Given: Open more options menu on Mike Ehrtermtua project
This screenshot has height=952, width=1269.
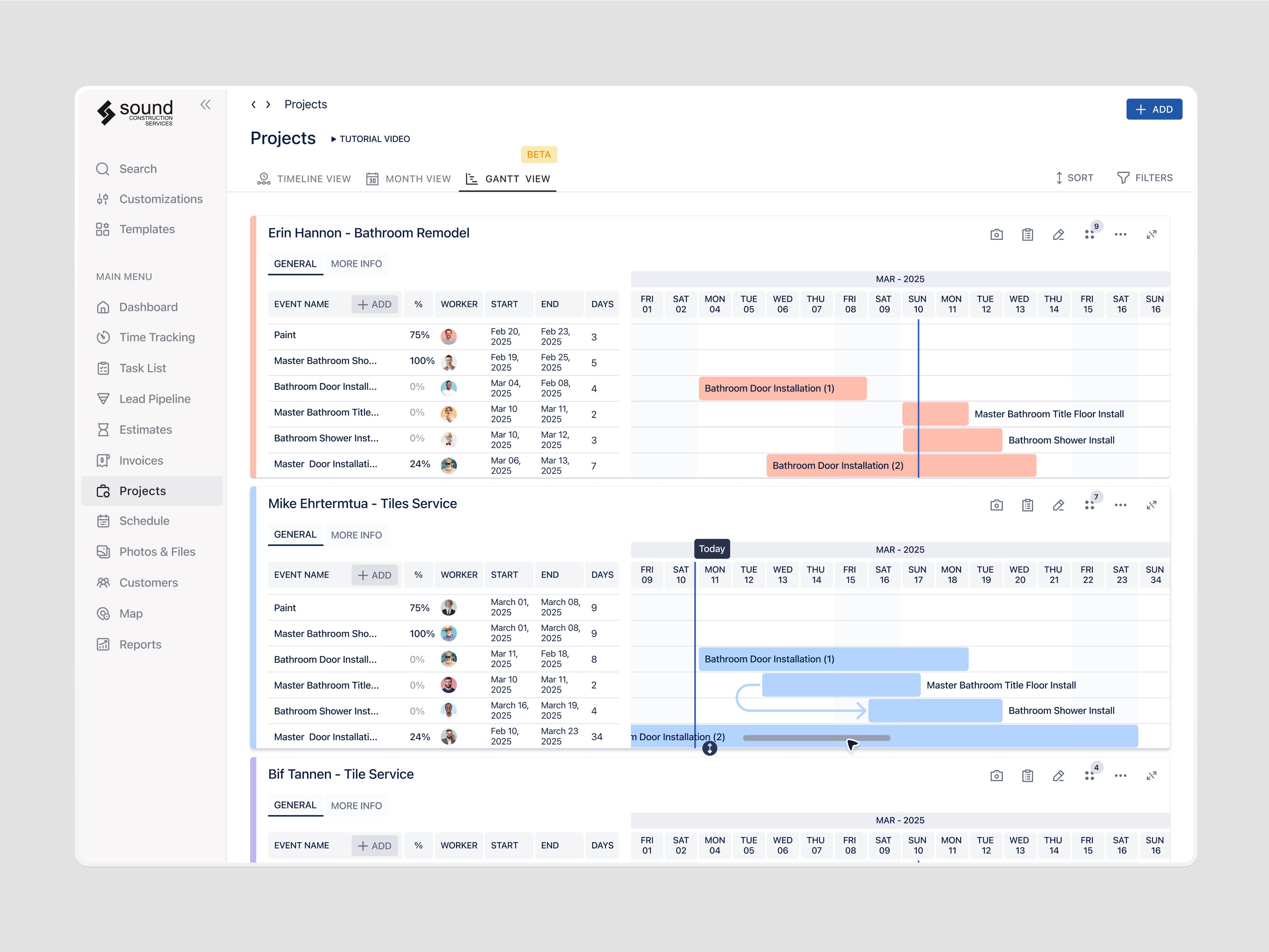Looking at the screenshot, I should pyautogui.click(x=1120, y=505).
